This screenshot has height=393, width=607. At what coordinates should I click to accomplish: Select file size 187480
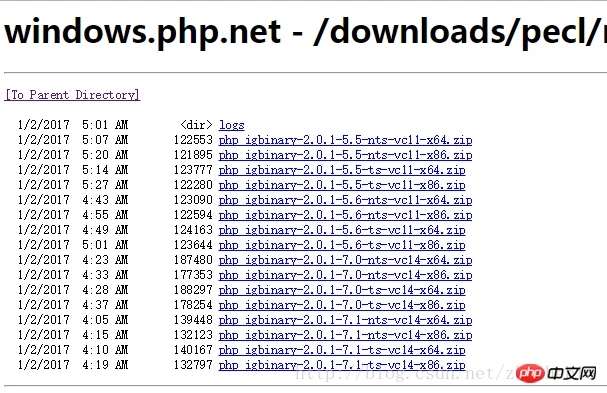click(193, 260)
